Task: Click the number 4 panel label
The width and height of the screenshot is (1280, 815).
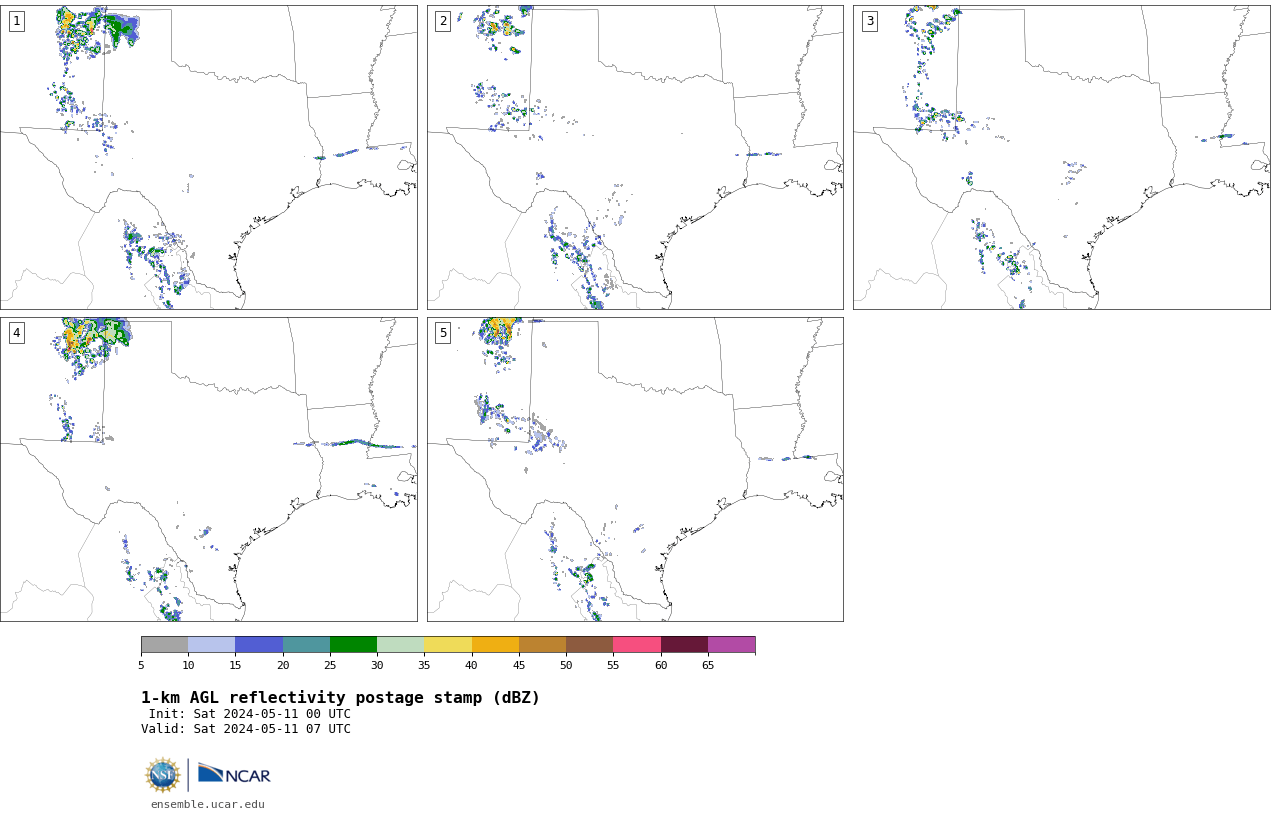Action: (17, 333)
